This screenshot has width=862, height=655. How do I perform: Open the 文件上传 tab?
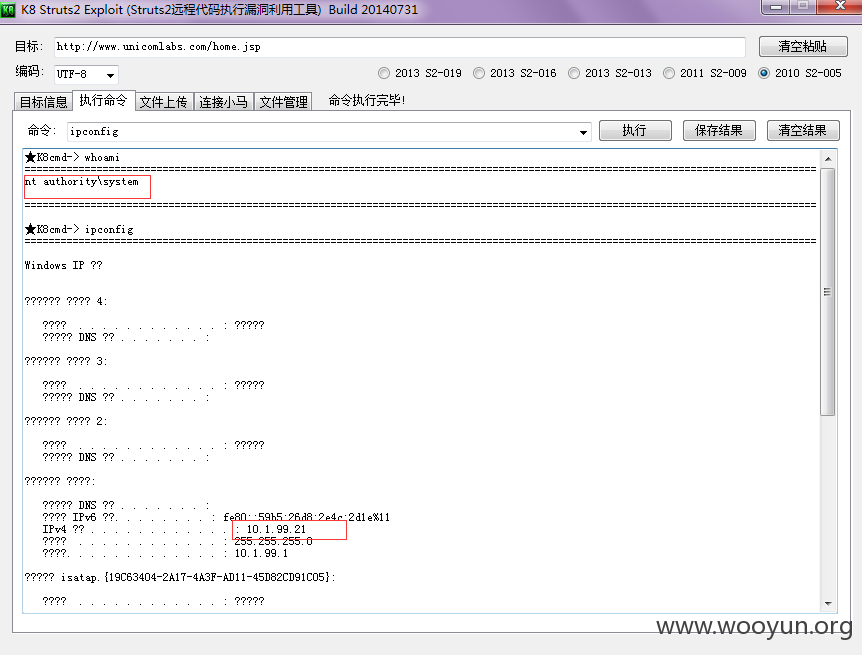pyautogui.click(x=163, y=102)
